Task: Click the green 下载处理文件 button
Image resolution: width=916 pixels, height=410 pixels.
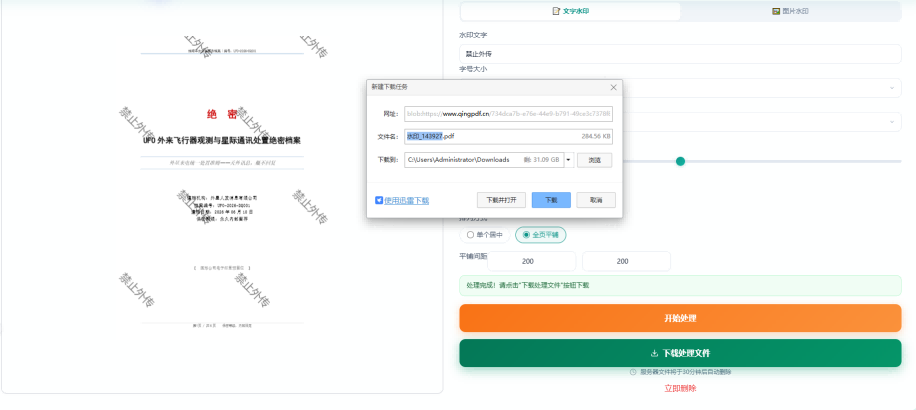Action: [680, 353]
